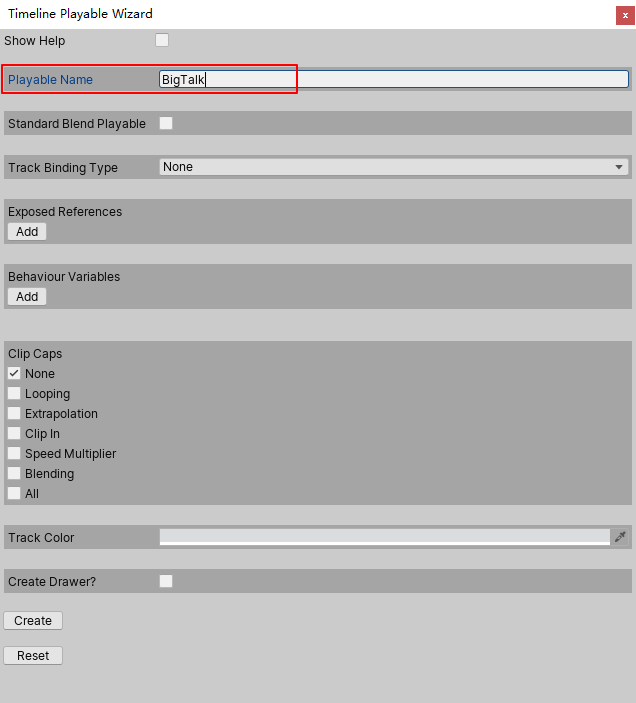This screenshot has height=703, width=636.
Task: Enable the Show Help checkbox
Action: pyautogui.click(x=162, y=40)
